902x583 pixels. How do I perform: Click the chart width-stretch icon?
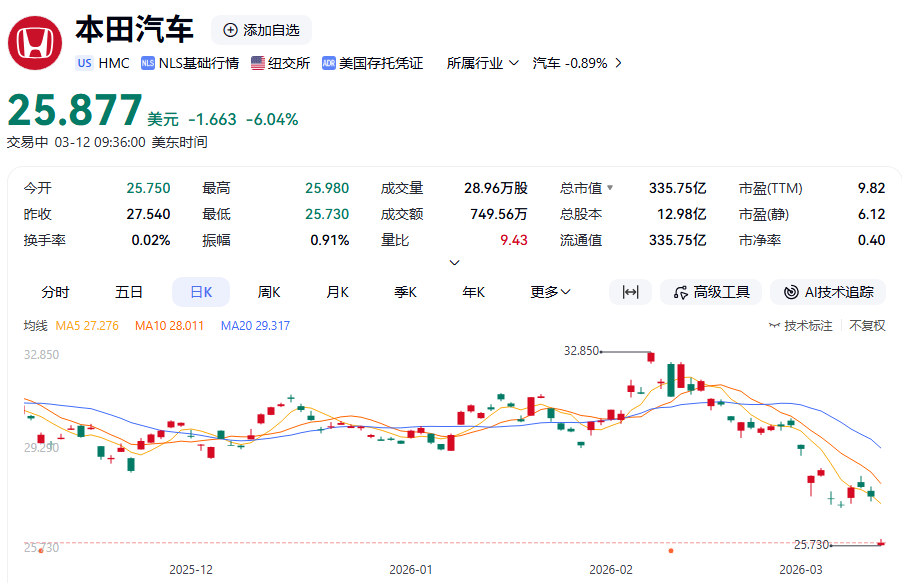630,292
